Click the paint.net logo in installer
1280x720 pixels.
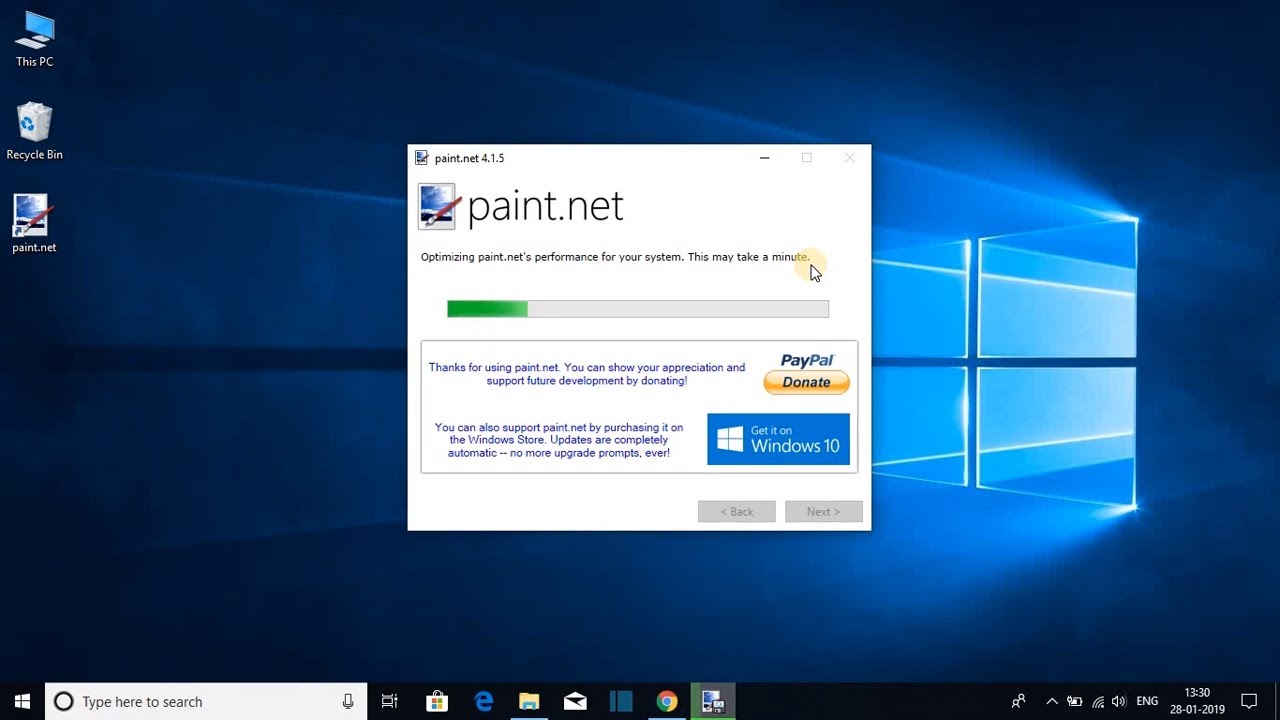(x=521, y=207)
